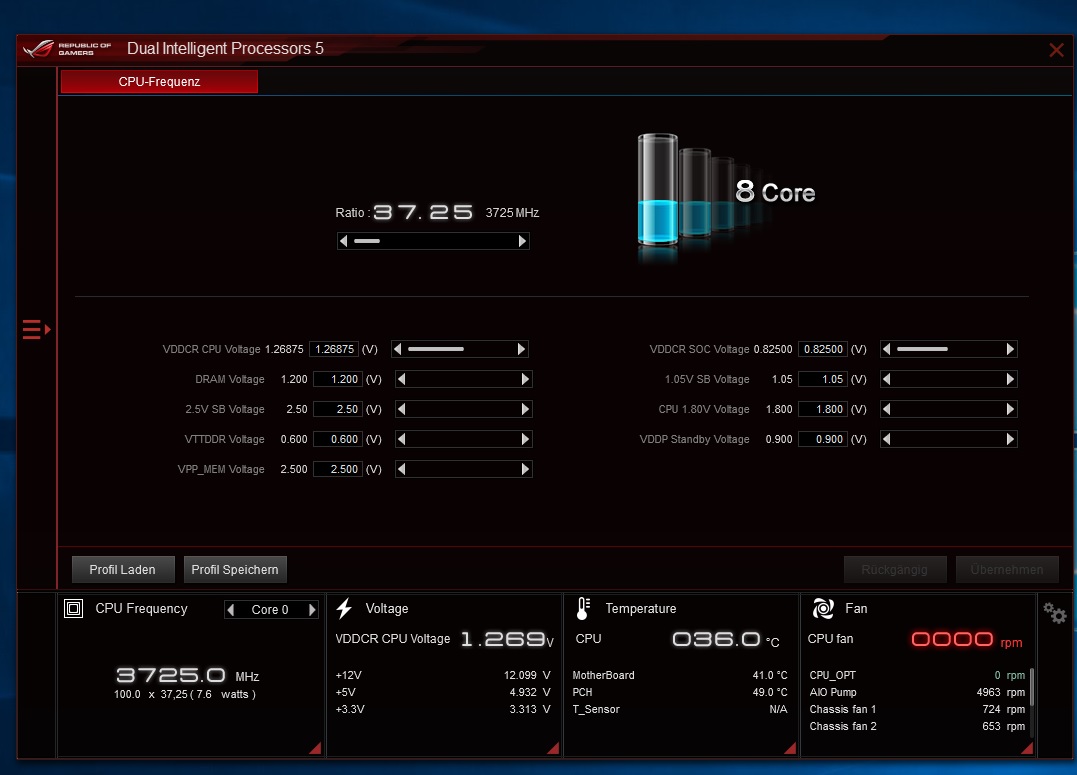
Task: Increase VPP_MEM Voltage with right arrow
Action: coord(525,469)
